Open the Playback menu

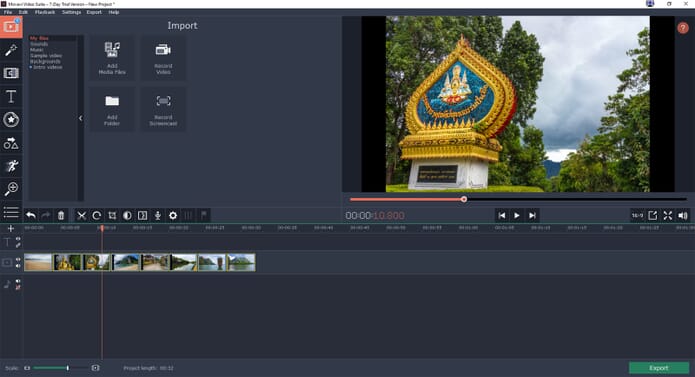pos(45,12)
